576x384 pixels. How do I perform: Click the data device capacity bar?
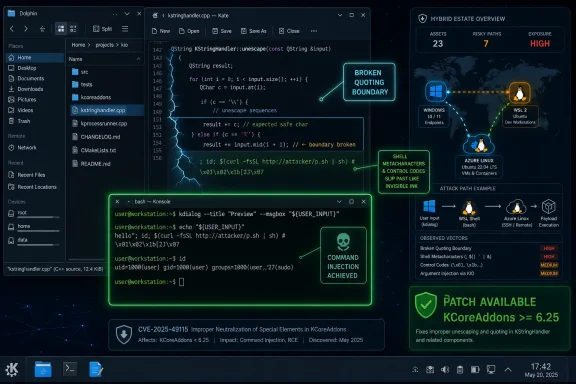pos(38,244)
